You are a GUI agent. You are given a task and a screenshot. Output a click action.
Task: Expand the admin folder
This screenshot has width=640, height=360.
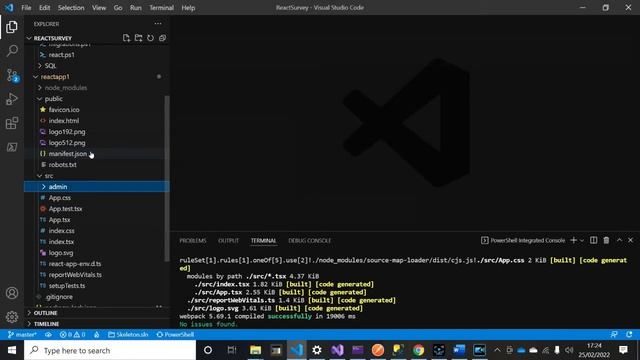pos(96,187)
